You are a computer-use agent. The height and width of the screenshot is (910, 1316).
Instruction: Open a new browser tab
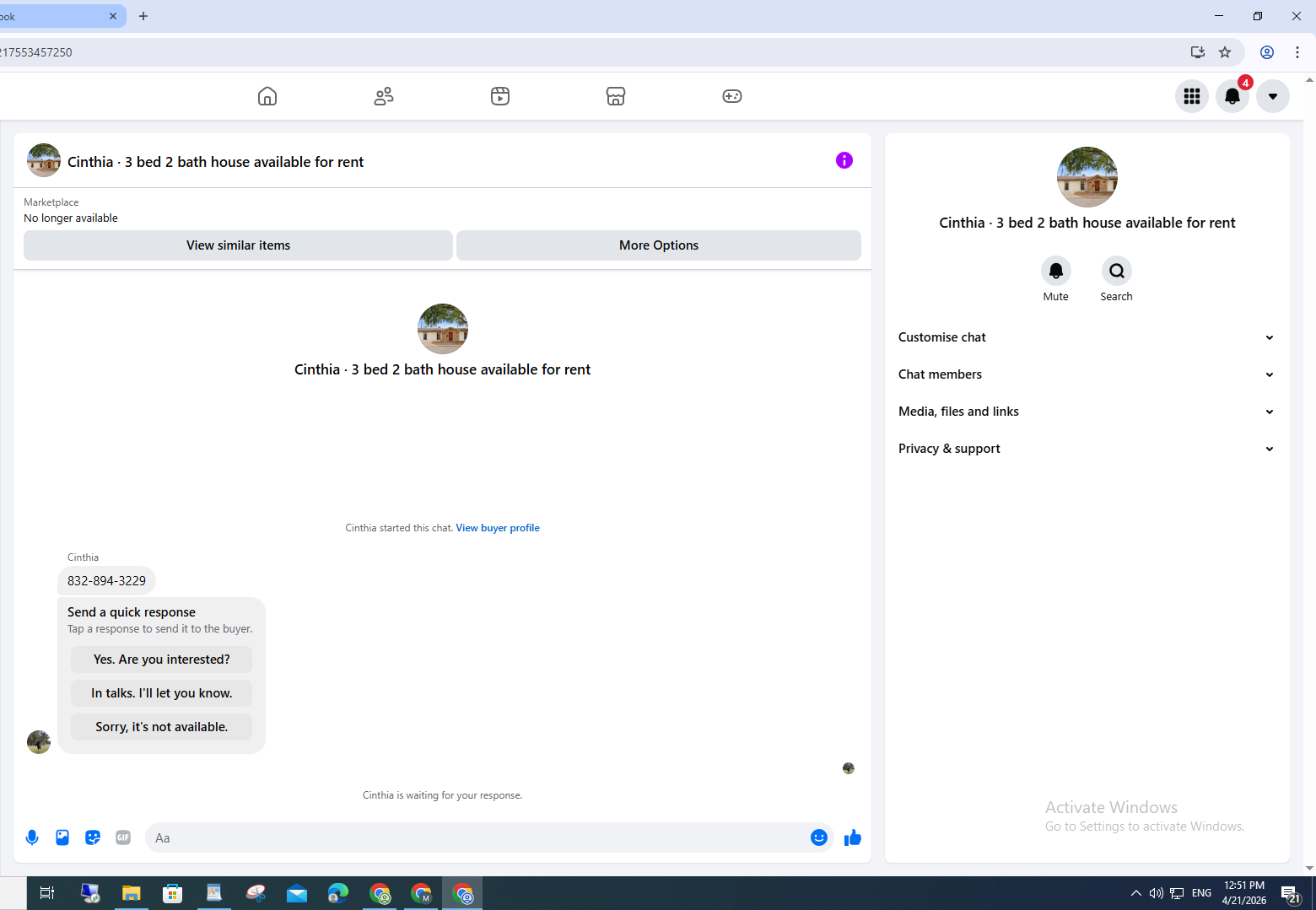(143, 16)
